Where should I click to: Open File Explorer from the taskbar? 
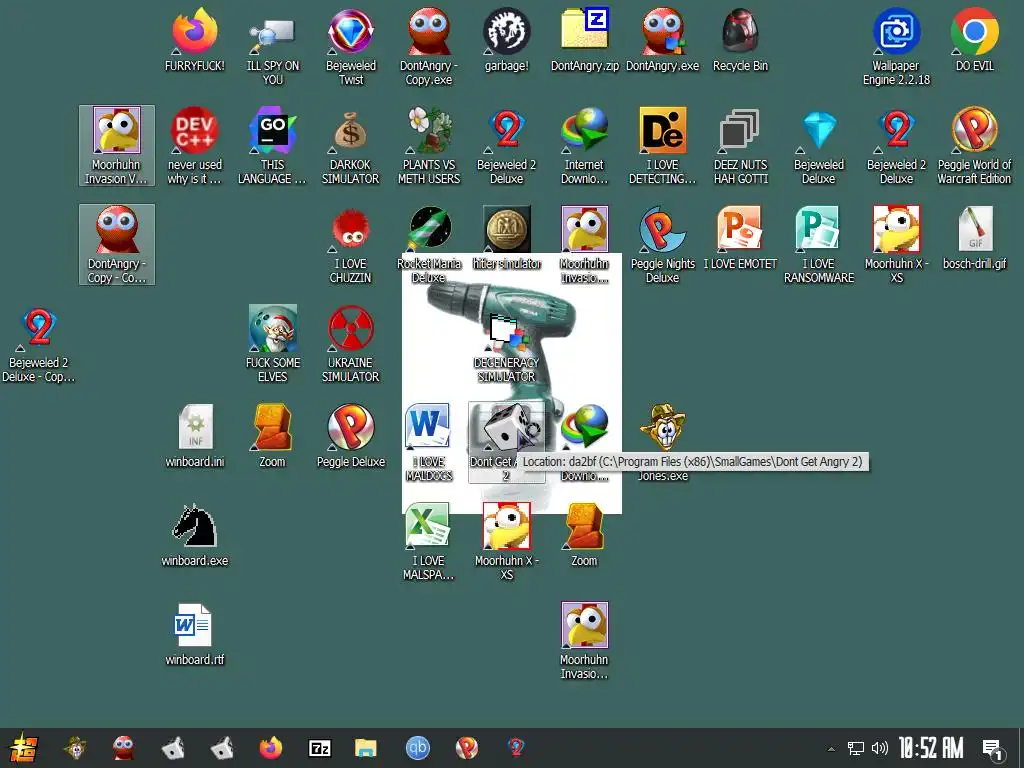(366, 747)
